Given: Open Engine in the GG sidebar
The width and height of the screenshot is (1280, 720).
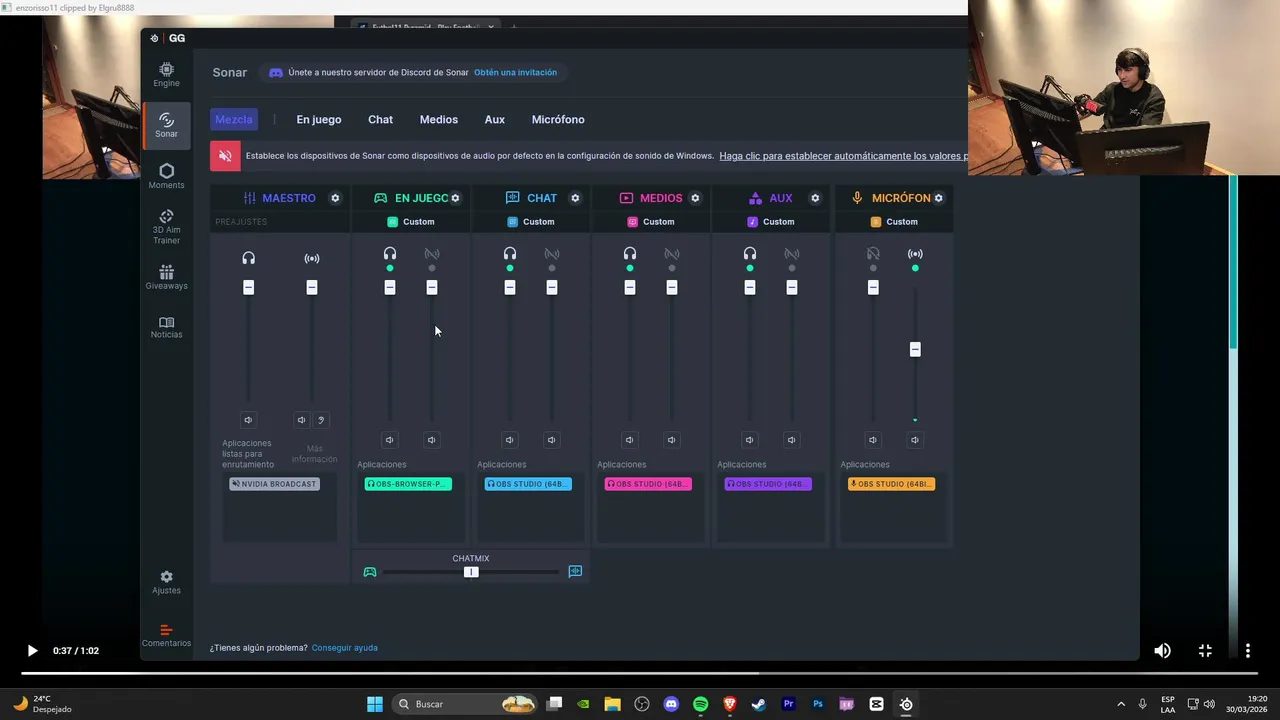Looking at the screenshot, I should point(166,74).
